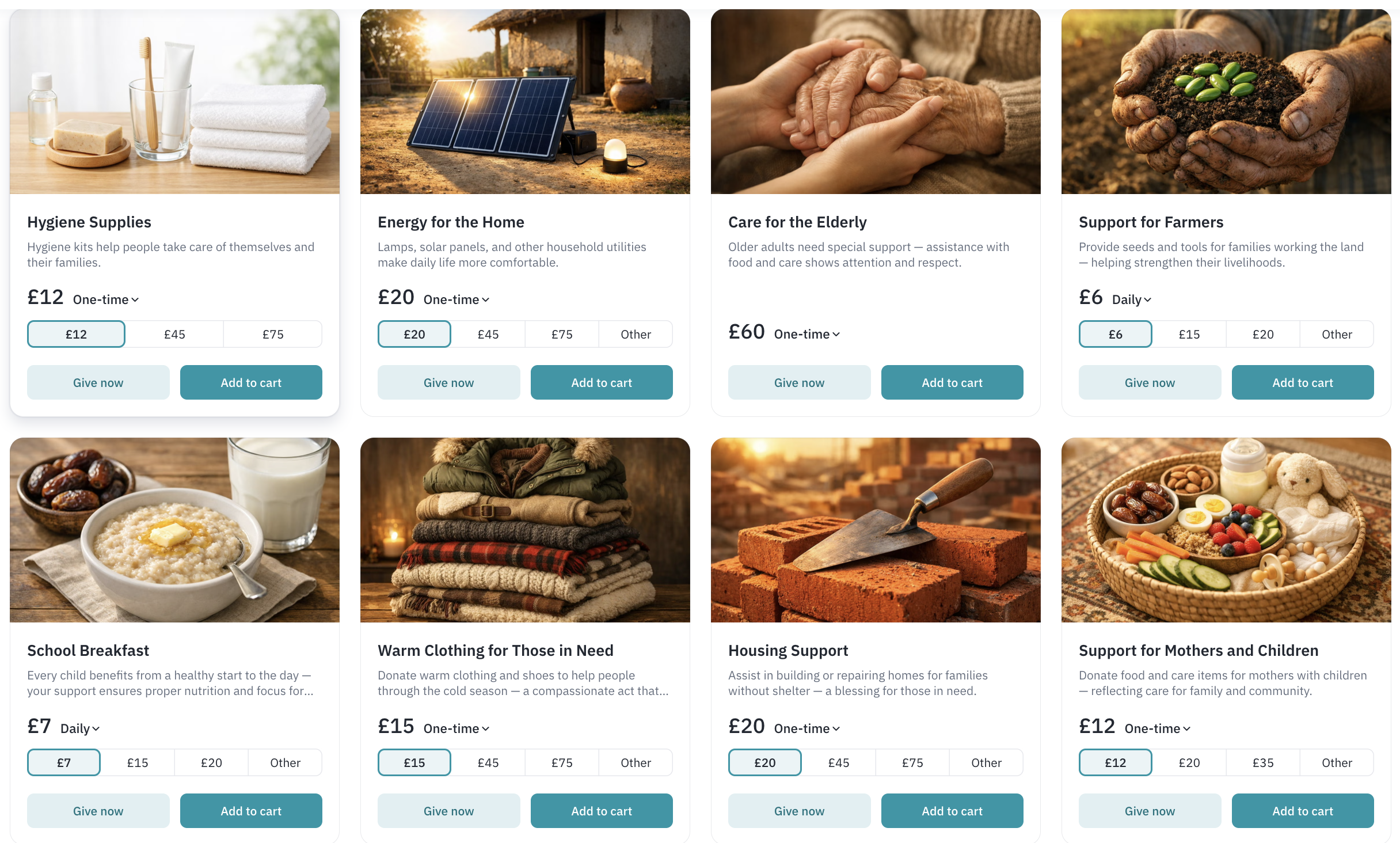
Task: Choose Other amount for Housing Support
Action: pos(986,762)
